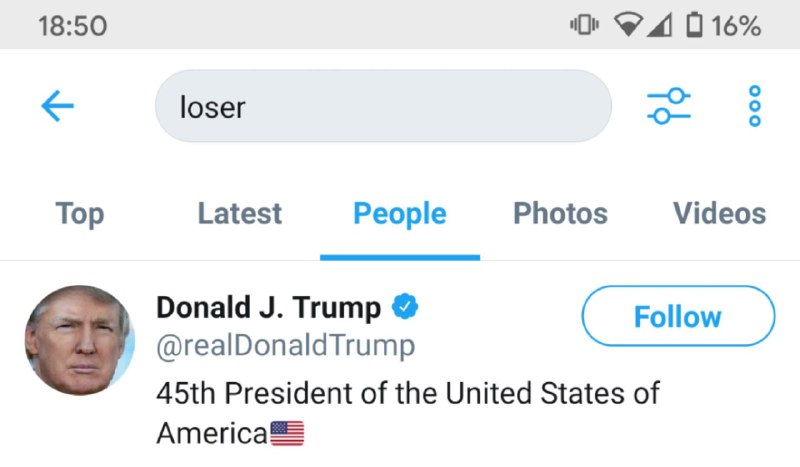Tap the @realDonaldTrump handle
This screenshot has width=800, height=467.
coord(285,346)
